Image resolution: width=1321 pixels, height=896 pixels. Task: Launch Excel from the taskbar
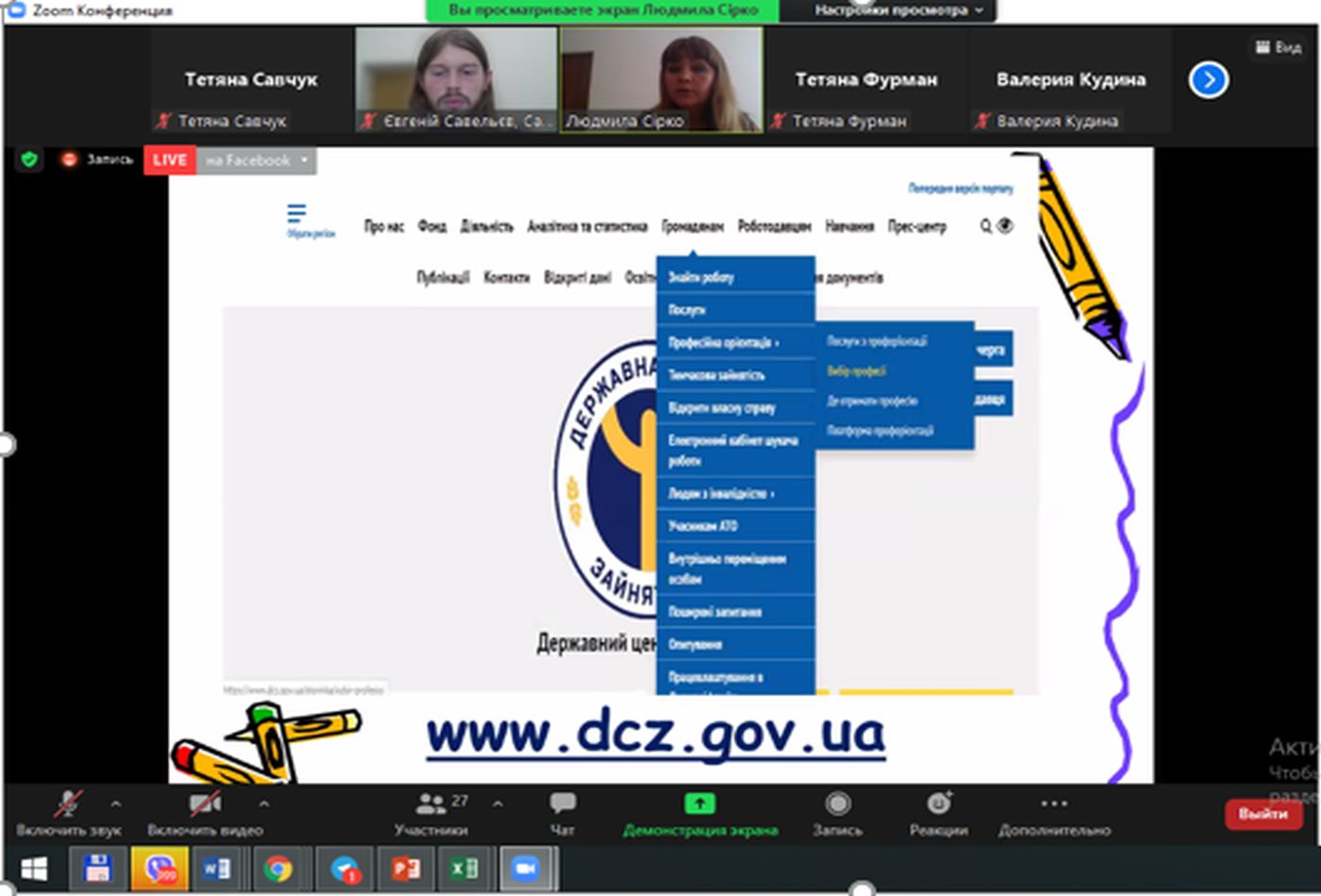(464, 868)
